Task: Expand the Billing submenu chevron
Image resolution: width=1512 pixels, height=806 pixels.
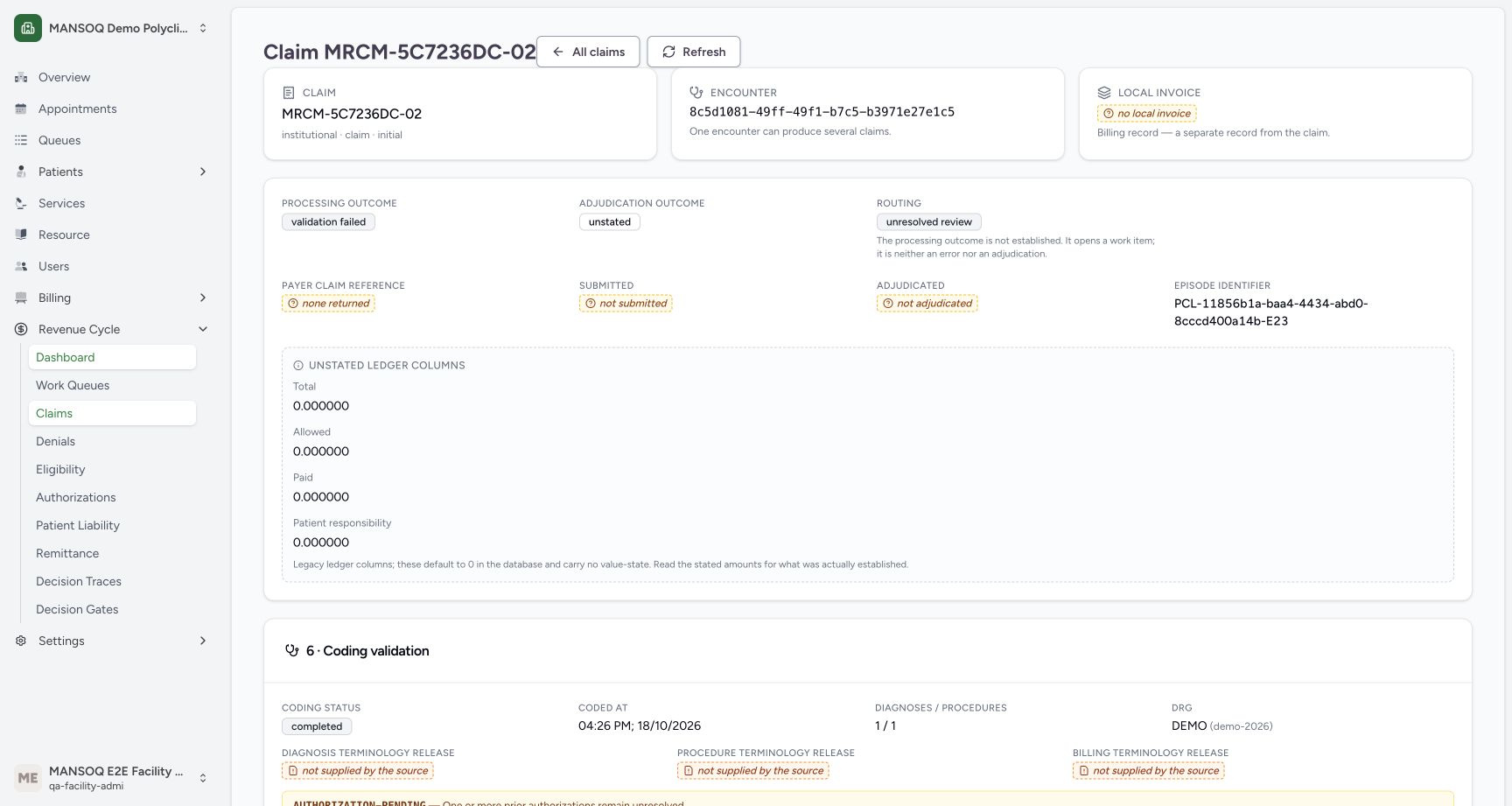Action: [203, 298]
